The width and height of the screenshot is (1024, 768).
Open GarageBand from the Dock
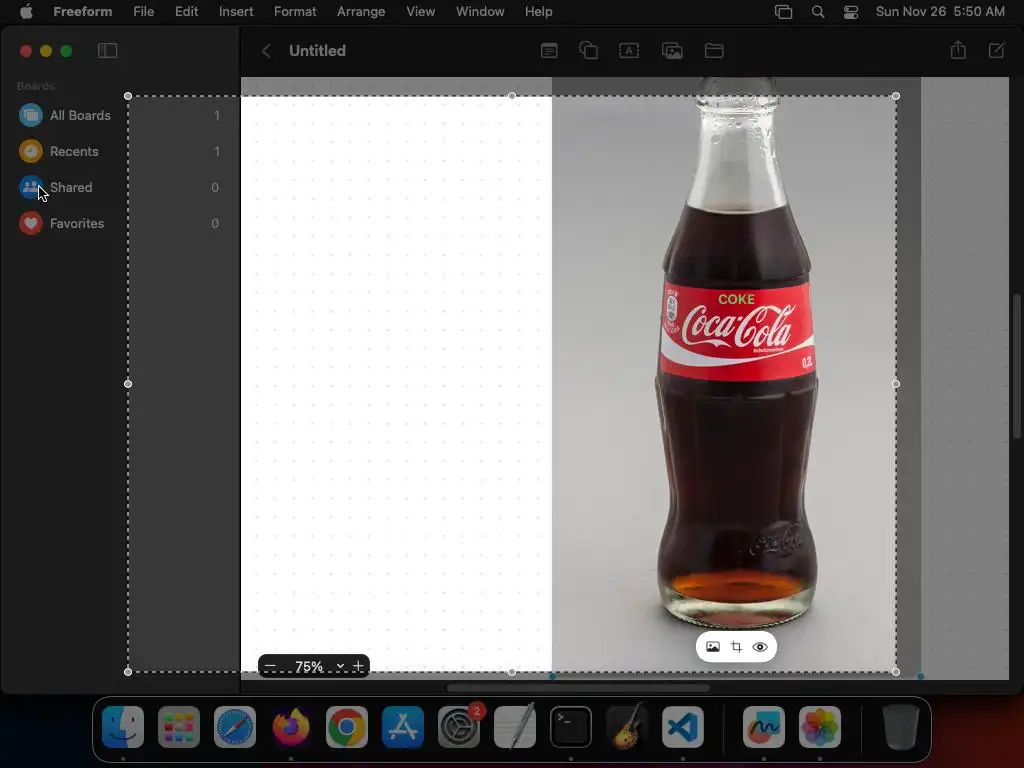(627, 727)
